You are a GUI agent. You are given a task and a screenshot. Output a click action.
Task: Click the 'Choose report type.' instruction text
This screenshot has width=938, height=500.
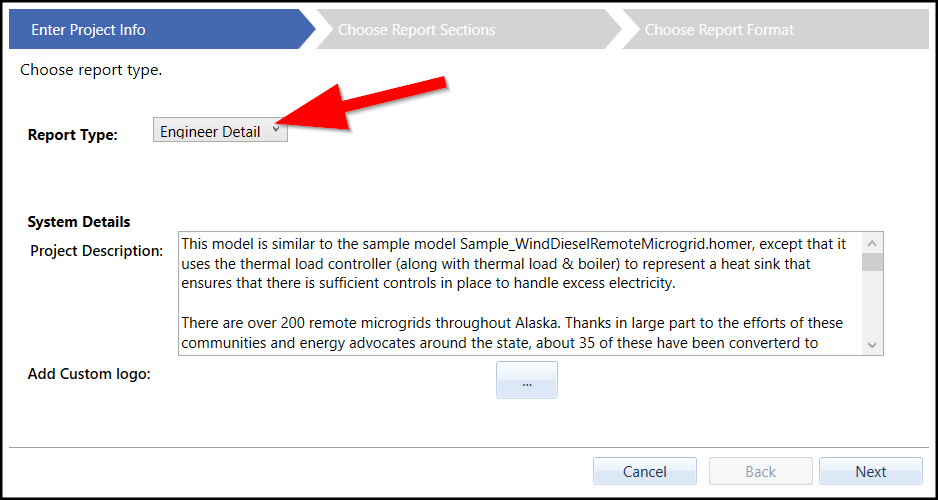coord(91,70)
